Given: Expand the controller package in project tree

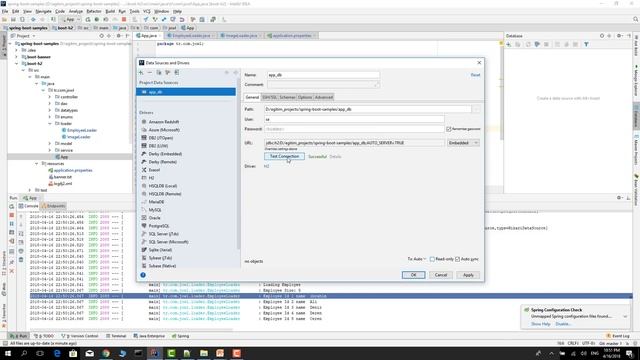Looking at the screenshot, I should point(50,97).
